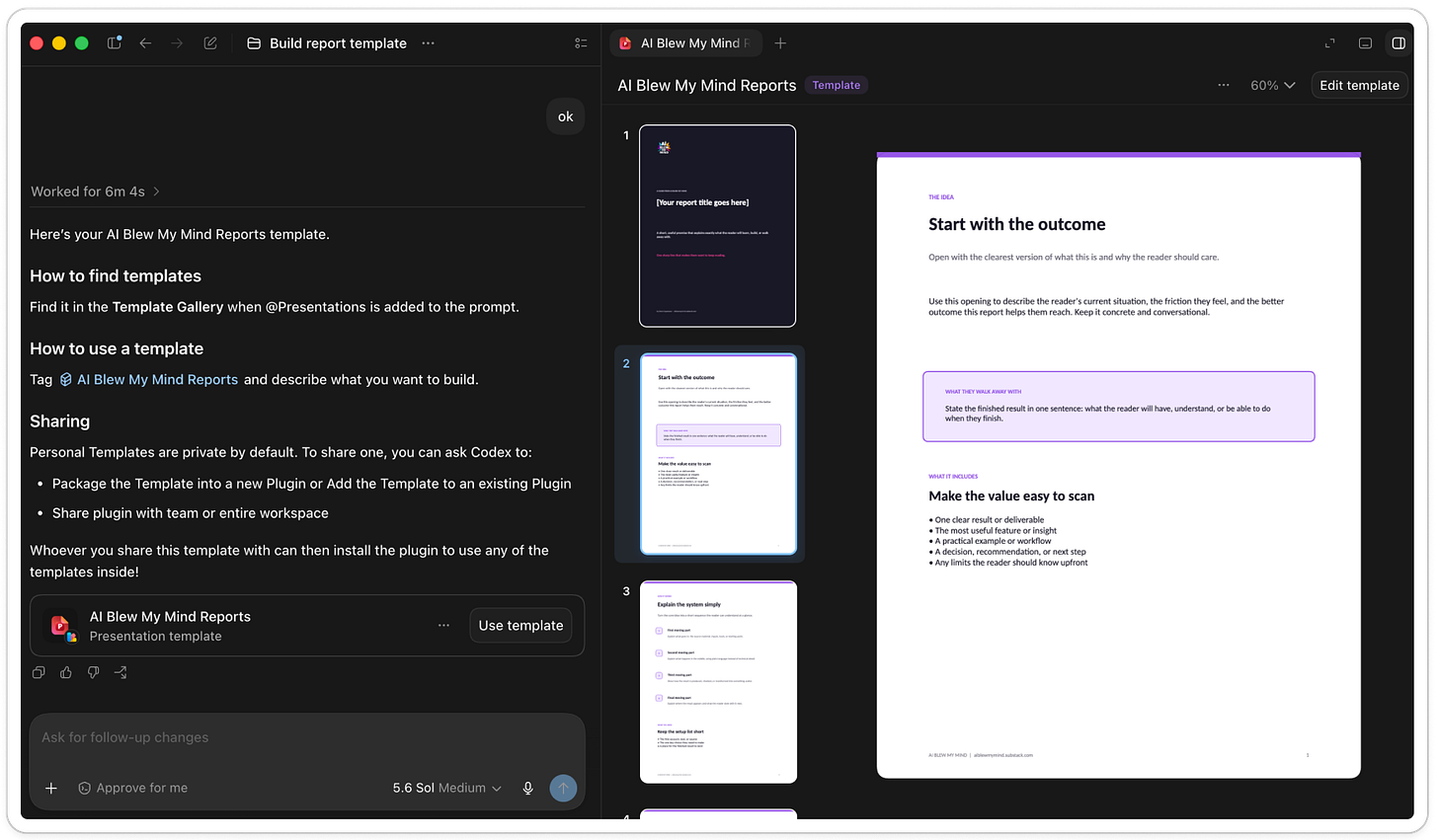Screen dimensions: 1438x840
Task: Open the Build report template title menu
Action: click(x=428, y=43)
